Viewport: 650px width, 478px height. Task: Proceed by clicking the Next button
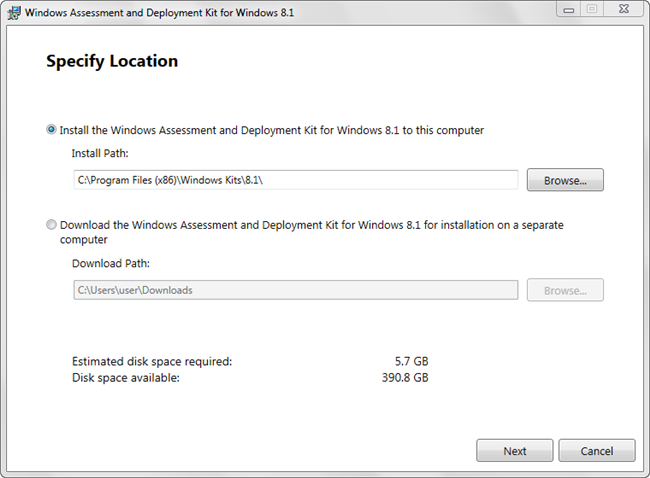click(x=515, y=451)
